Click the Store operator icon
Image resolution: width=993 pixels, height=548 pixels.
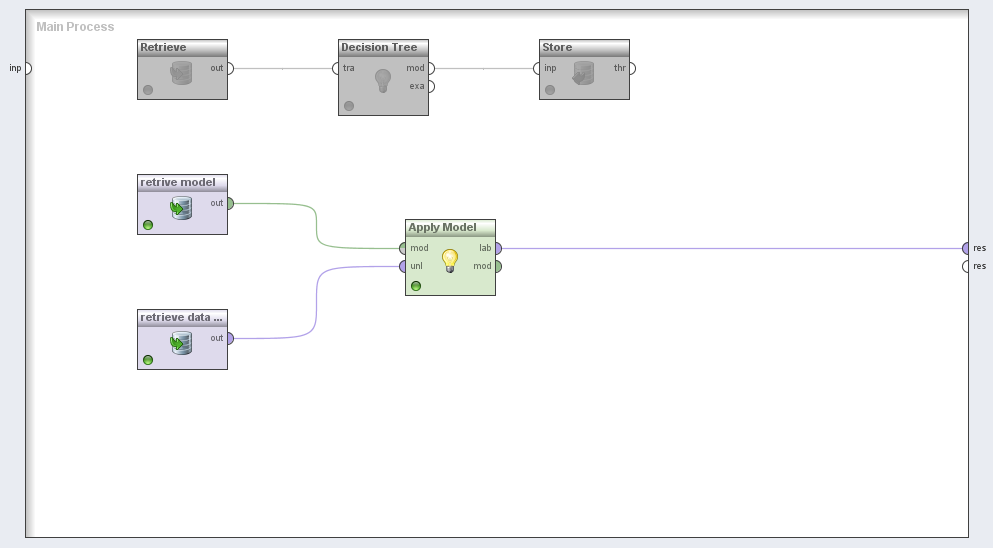click(x=583, y=73)
